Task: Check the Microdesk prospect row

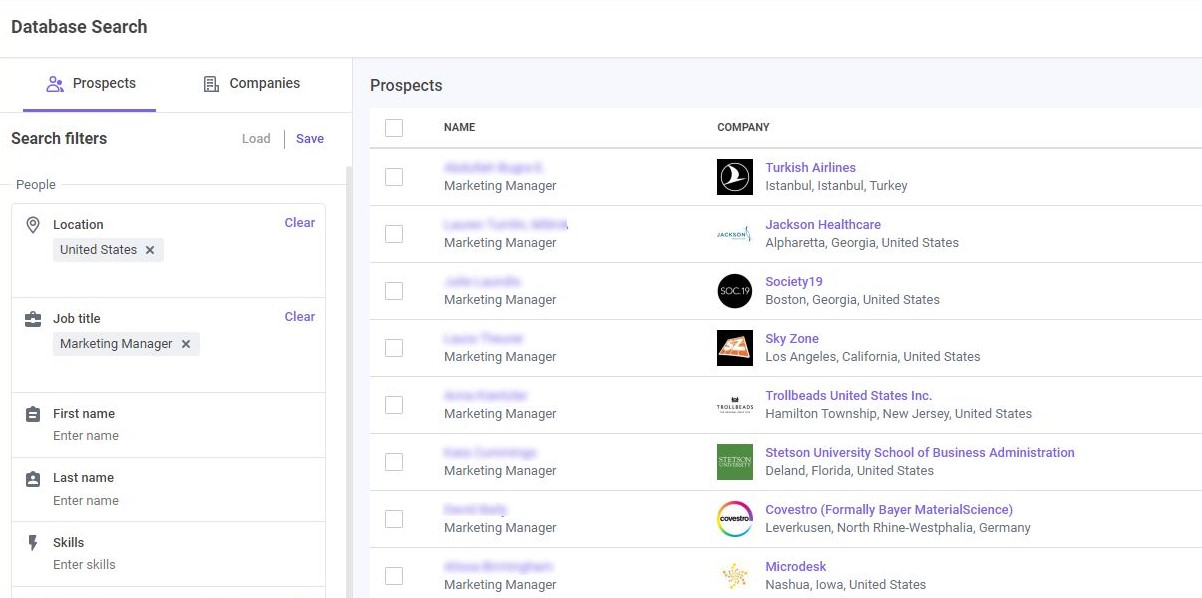Action: (x=394, y=576)
